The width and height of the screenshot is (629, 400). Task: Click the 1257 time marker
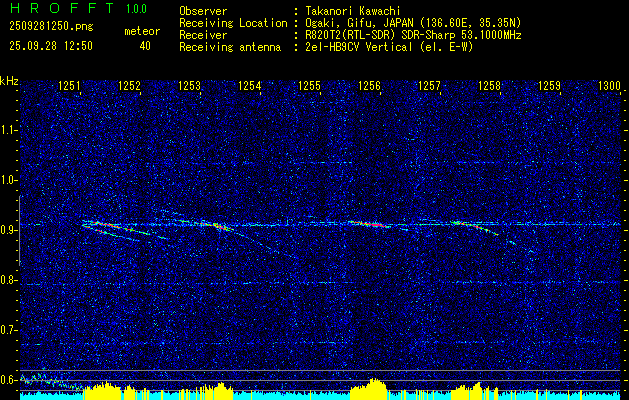coord(429,86)
